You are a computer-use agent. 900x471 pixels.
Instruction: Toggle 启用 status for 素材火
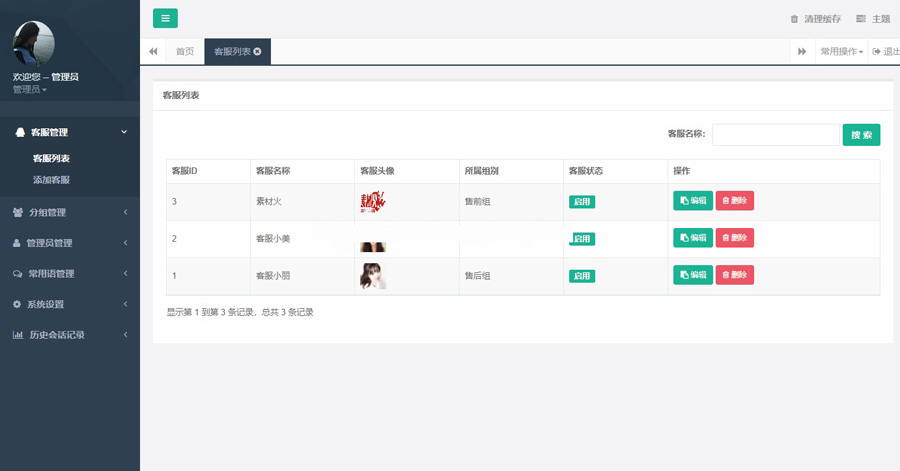coord(582,201)
